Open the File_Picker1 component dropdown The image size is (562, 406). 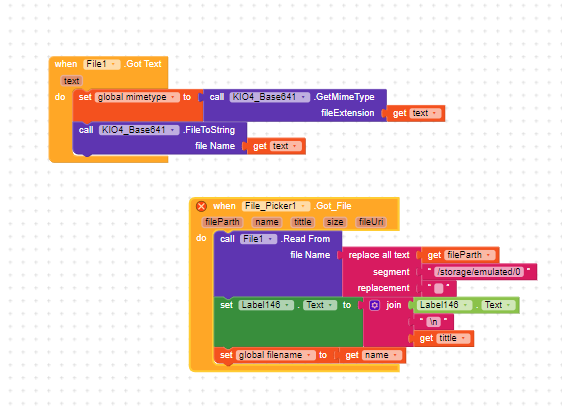tap(276, 206)
